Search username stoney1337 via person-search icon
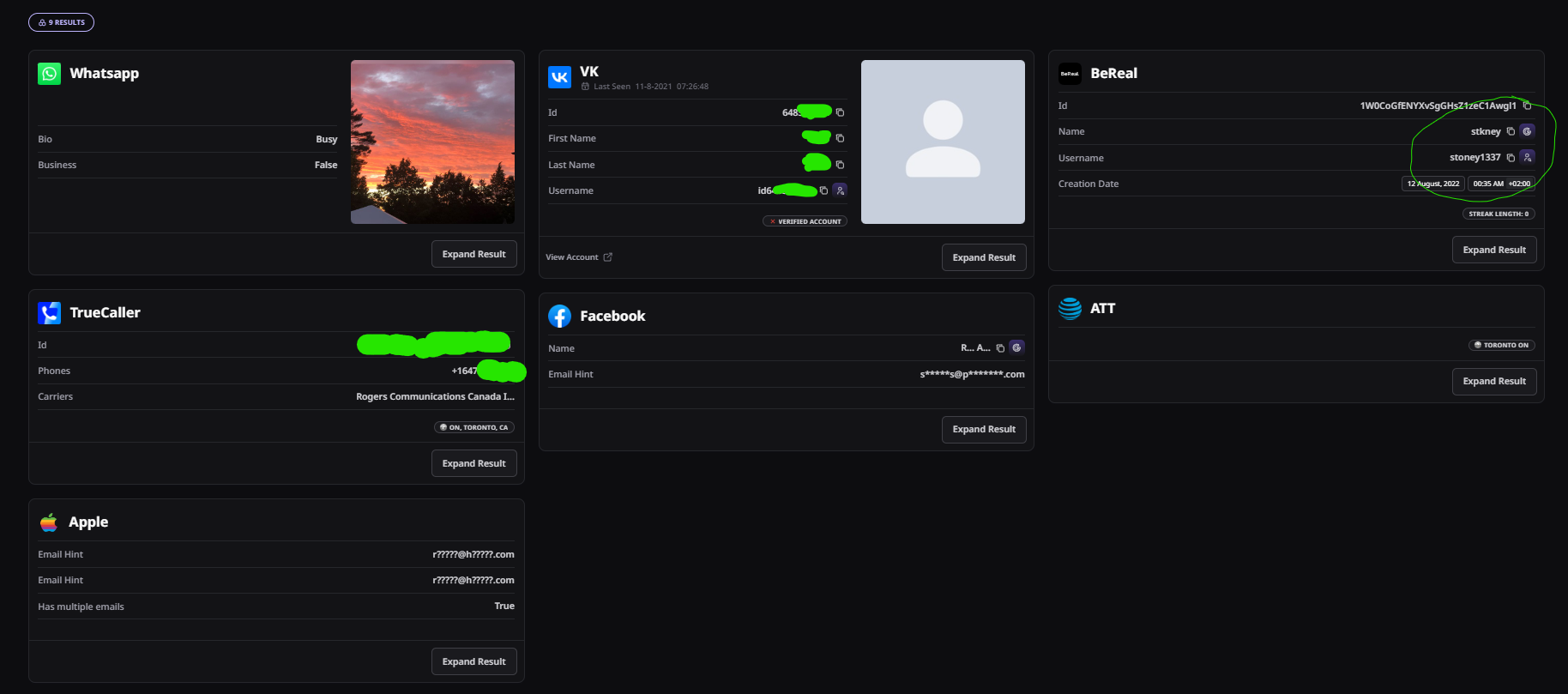1568x694 pixels. click(x=1527, y=157)
